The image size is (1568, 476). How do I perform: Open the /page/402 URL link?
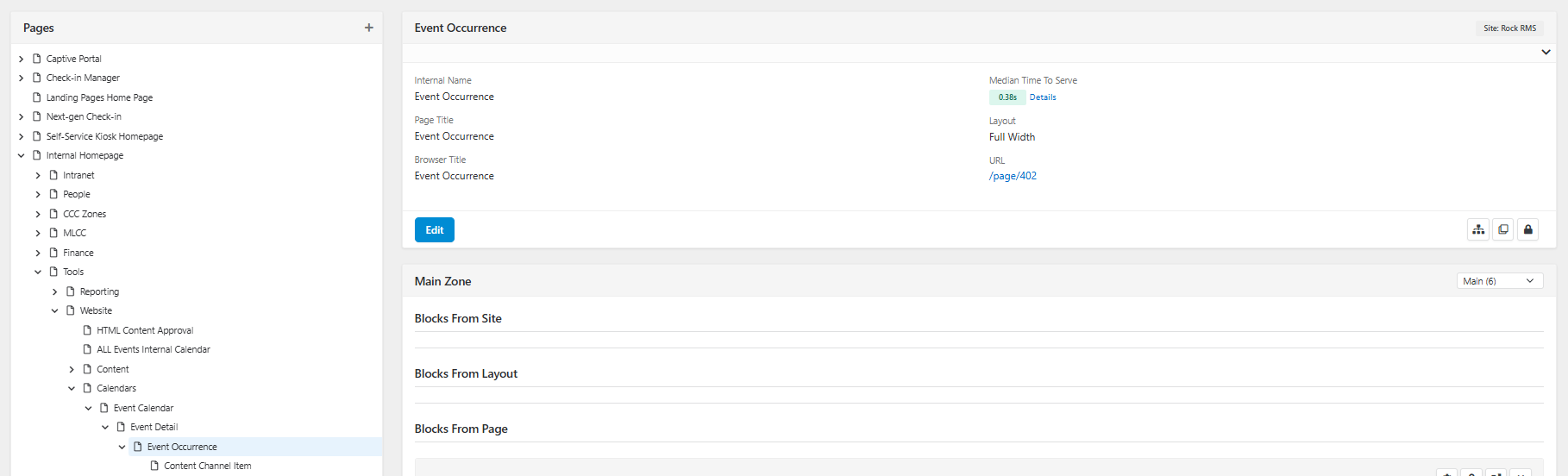pos(1013,176)
